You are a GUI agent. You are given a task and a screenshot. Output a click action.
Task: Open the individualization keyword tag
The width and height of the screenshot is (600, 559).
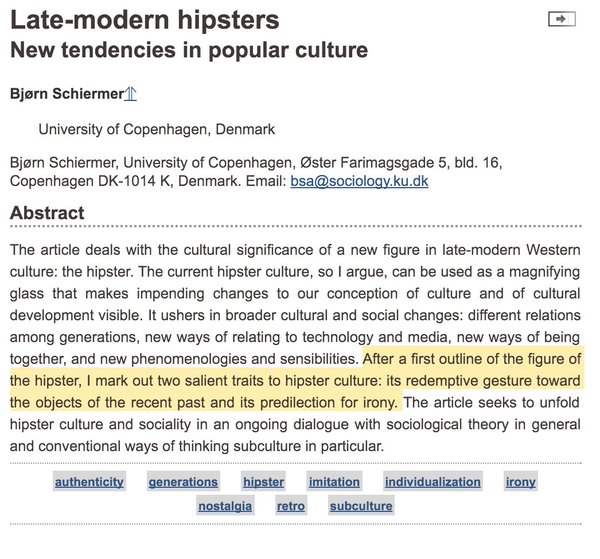[x=433, y=481]
